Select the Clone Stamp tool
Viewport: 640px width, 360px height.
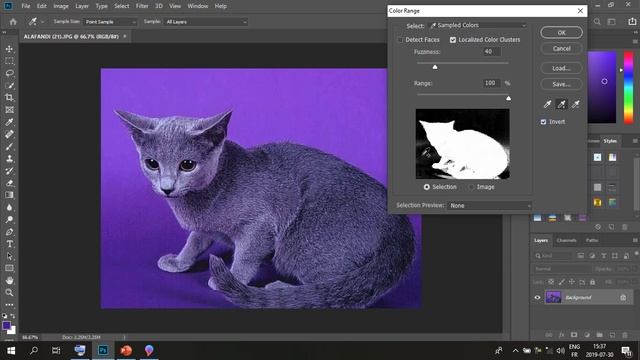(9, 159)
